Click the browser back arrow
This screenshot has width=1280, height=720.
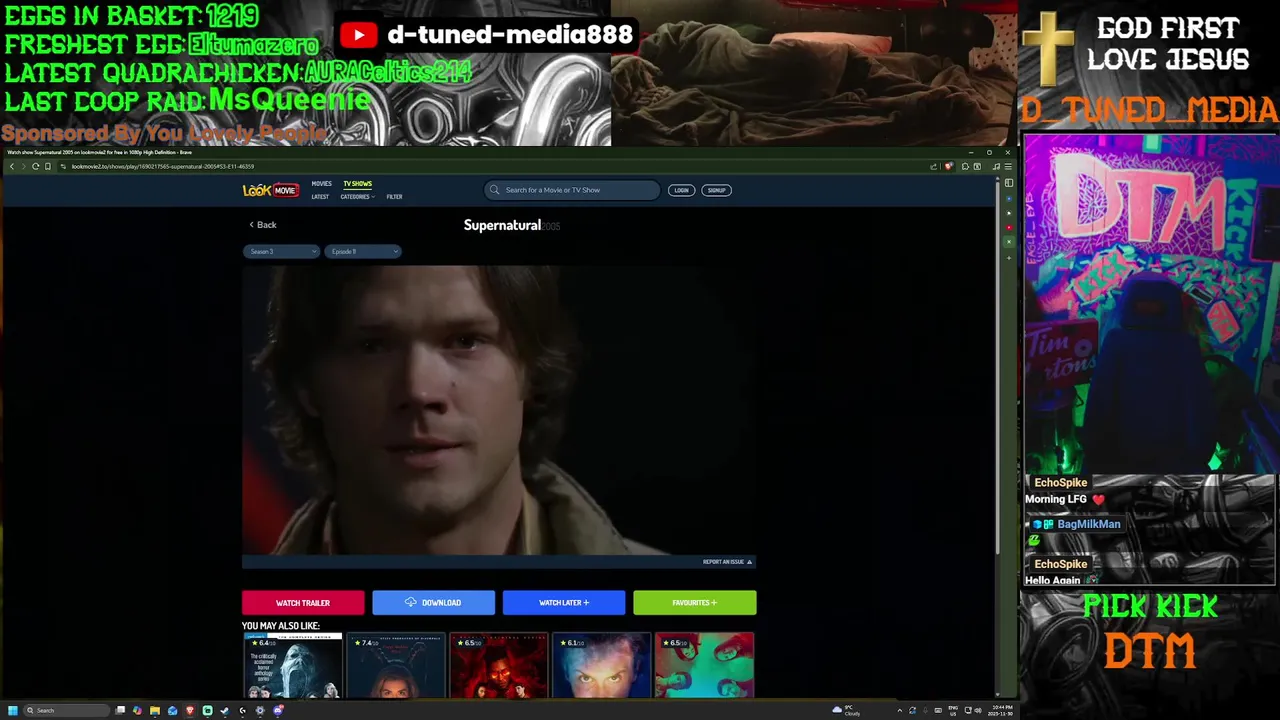click(11, 166)
